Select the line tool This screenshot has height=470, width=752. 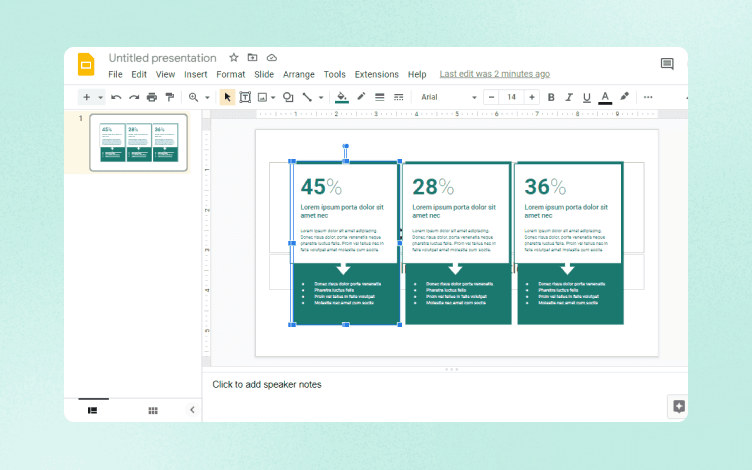[x=307, y=97]
